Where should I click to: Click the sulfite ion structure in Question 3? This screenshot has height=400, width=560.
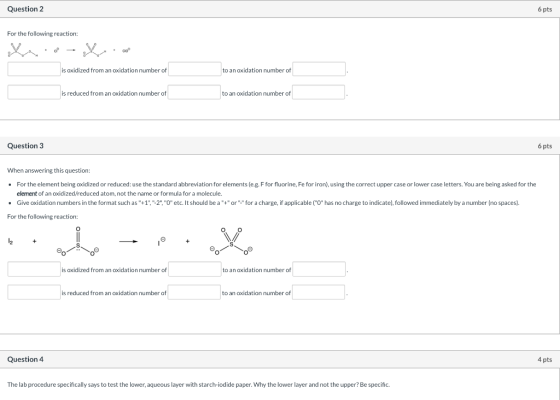(78, 241)
